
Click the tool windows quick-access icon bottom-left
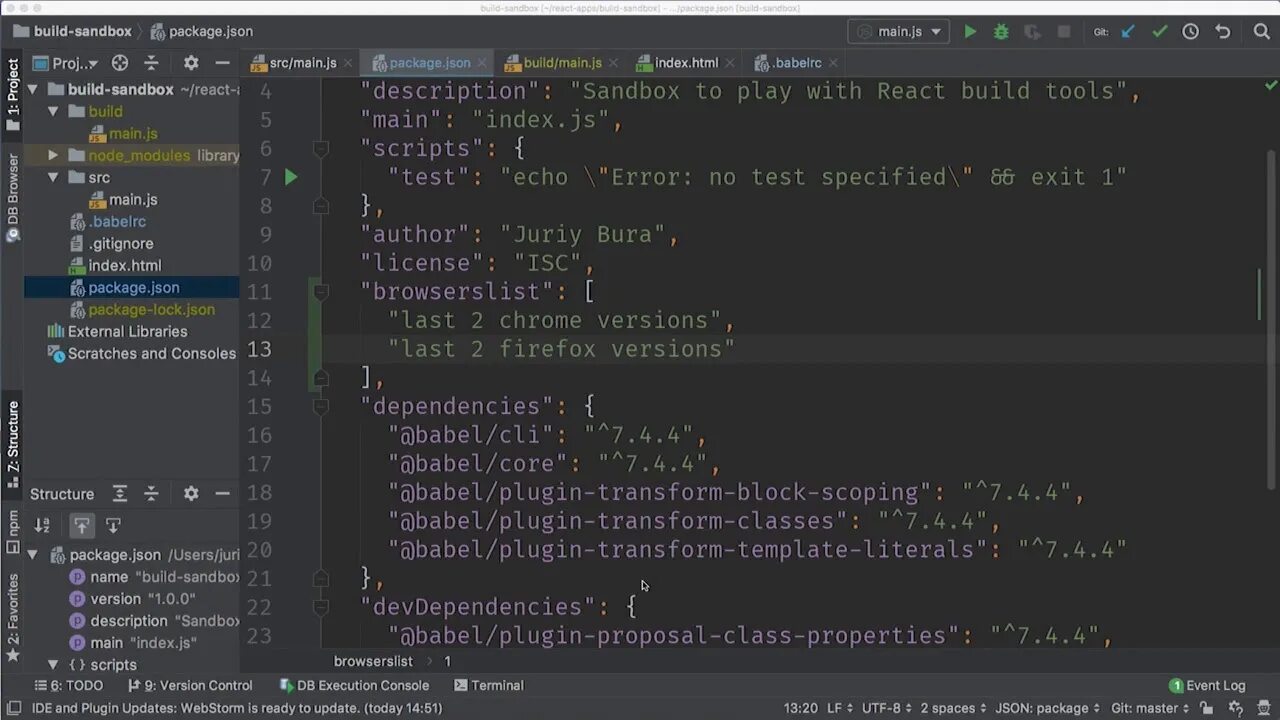pyautogui.click(x=13, y=708)
